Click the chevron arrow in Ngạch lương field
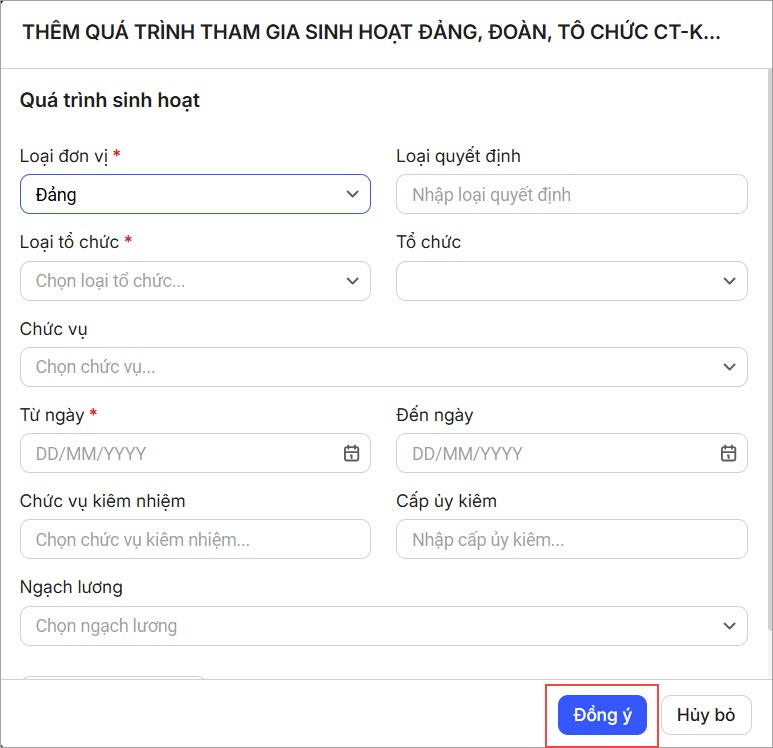The image size is (773, 748). (729, 626)
